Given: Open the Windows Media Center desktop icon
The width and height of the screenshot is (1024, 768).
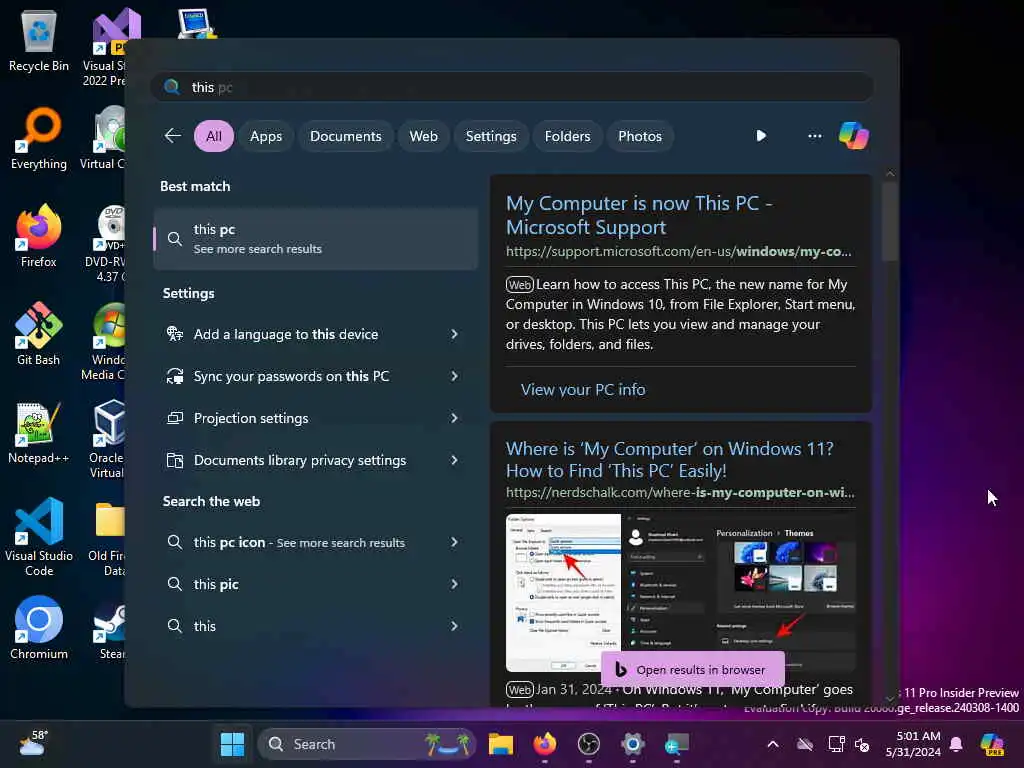Looking at the screenshot, I should pyautogui.click(x=104, y=341).
